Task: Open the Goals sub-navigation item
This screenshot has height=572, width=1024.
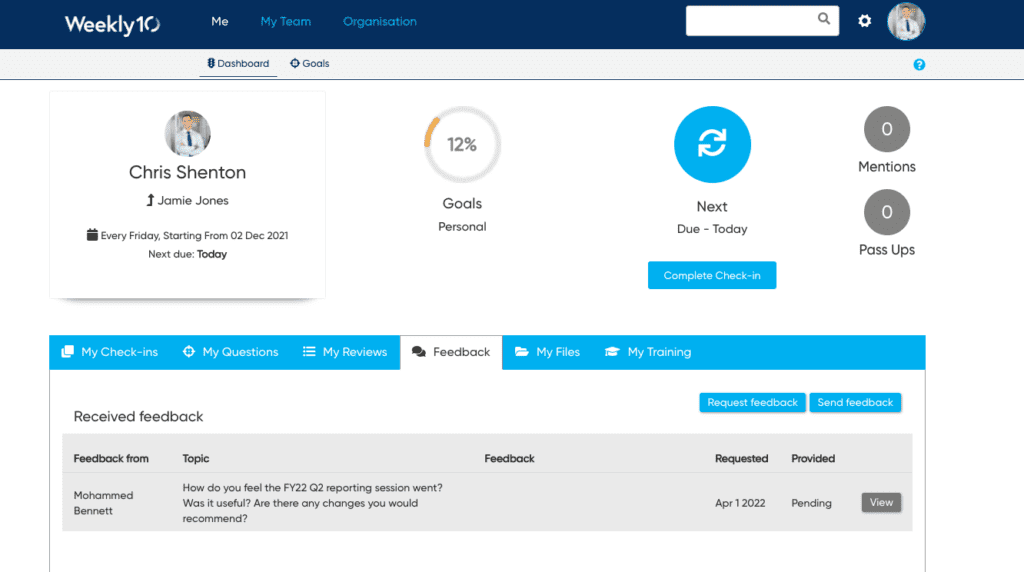Action: click(x=310, y=64)
